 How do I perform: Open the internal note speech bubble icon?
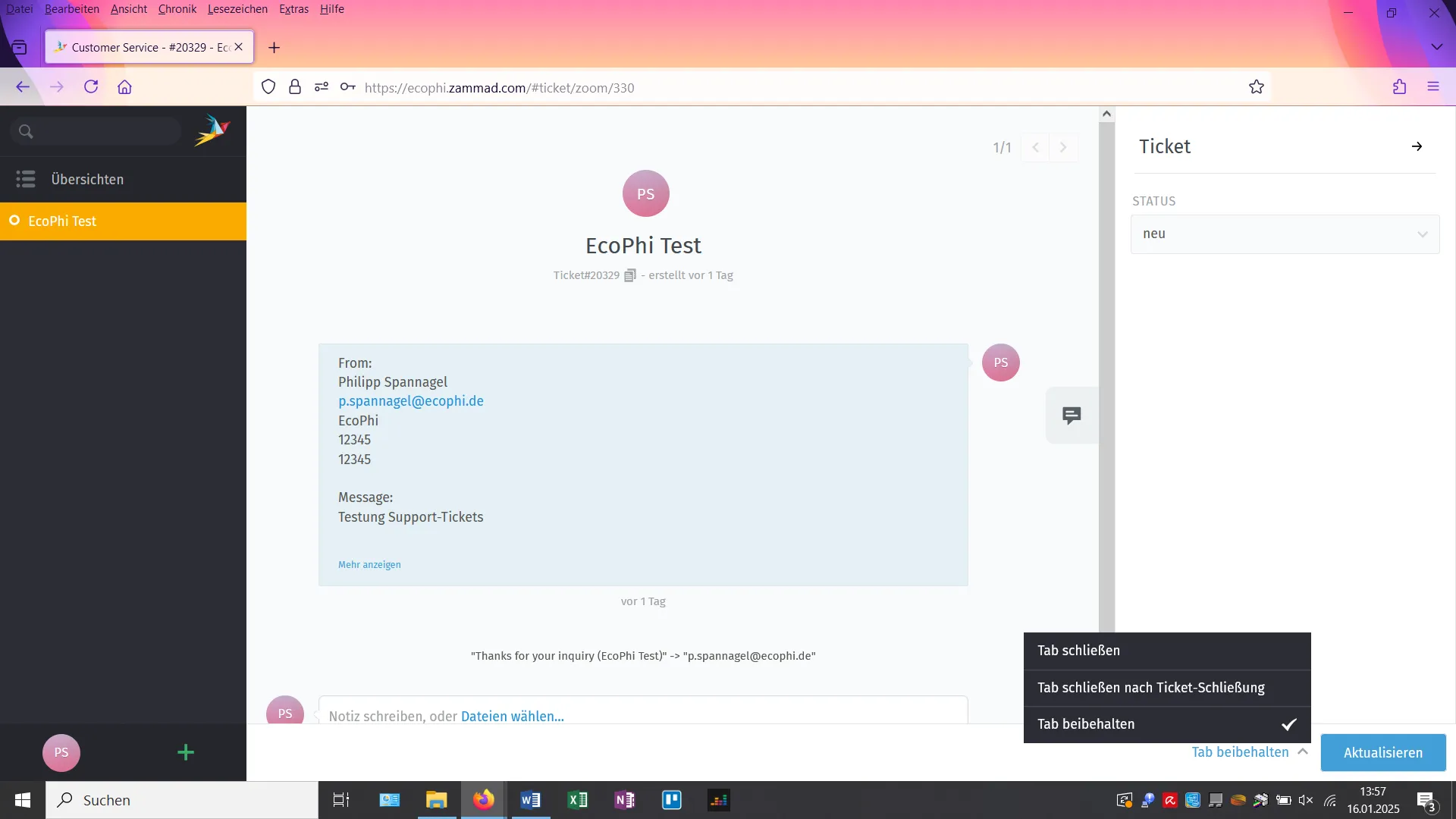pos(1072,416)
